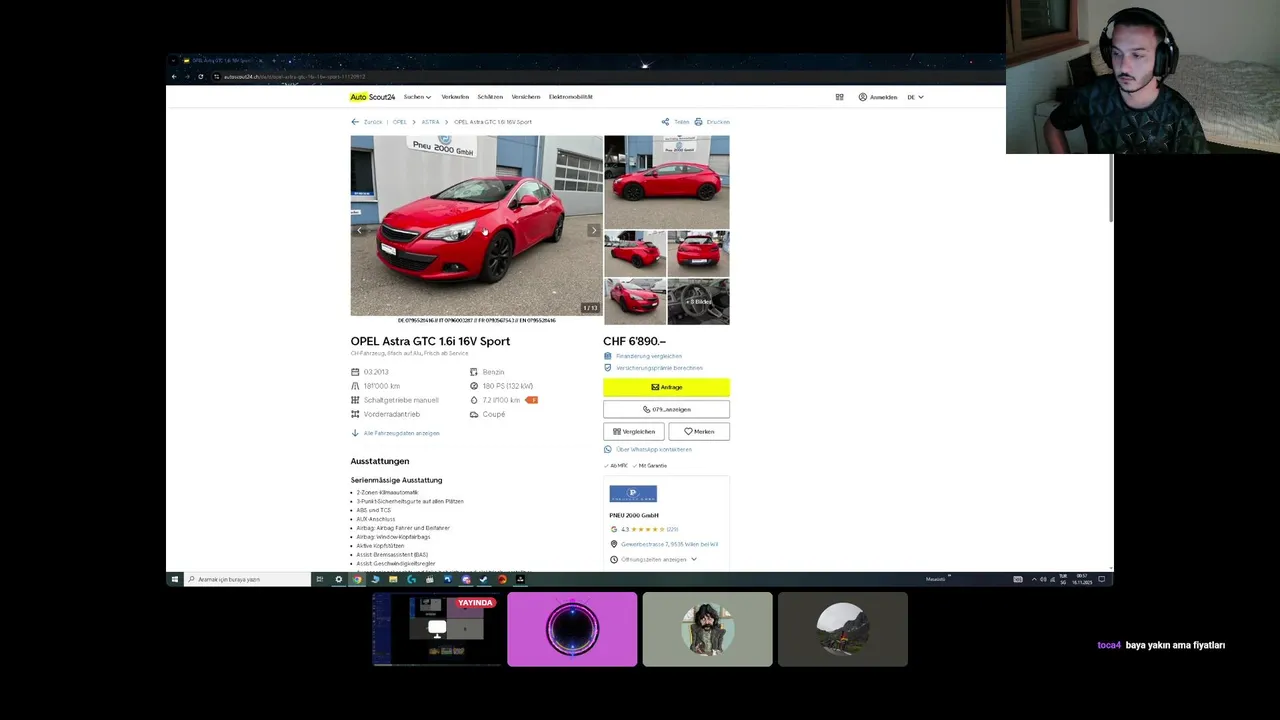Click the yellow Anfrage button
The width and height of the screenshot is (1280, 720).
[666, 387]
